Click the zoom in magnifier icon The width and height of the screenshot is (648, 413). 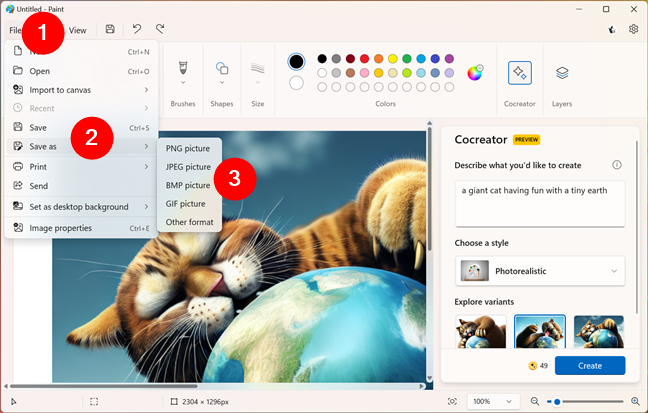(635, 401)
